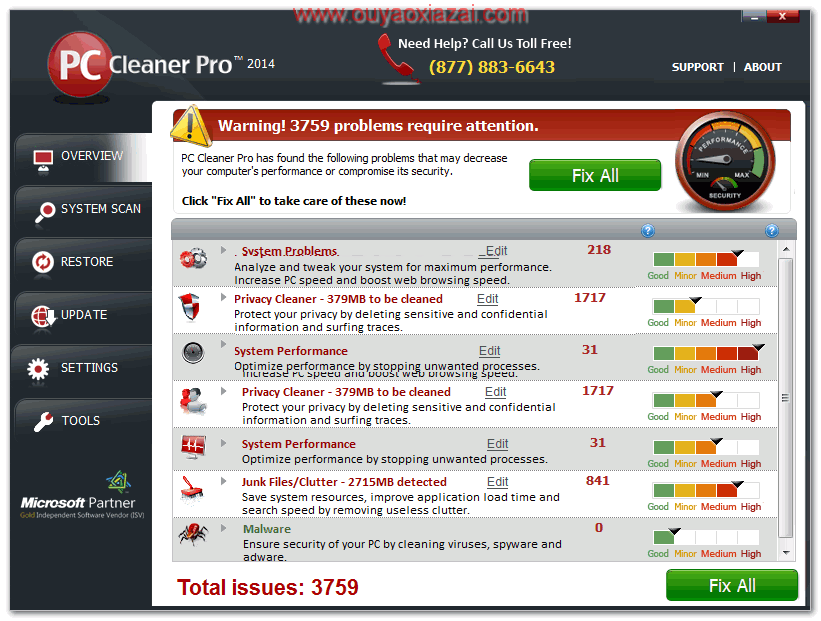Open the Overview tab
The width and height of the screenshot is (821, 621).
tap(84, 157)
